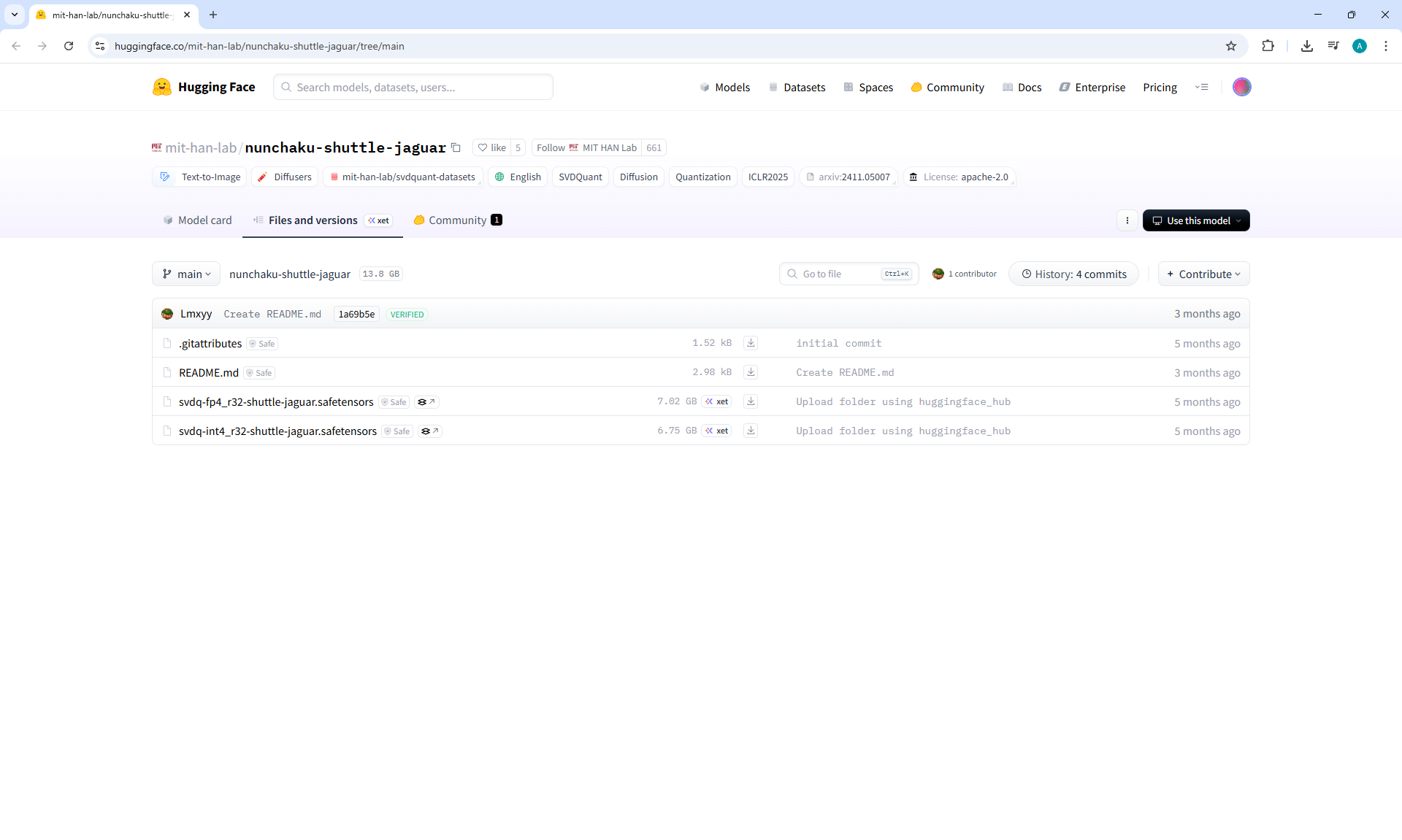Download the .gitattributes file
The height and width of the screenshot is (840, 1402).
pyautogui.click(x=751, y=343)
